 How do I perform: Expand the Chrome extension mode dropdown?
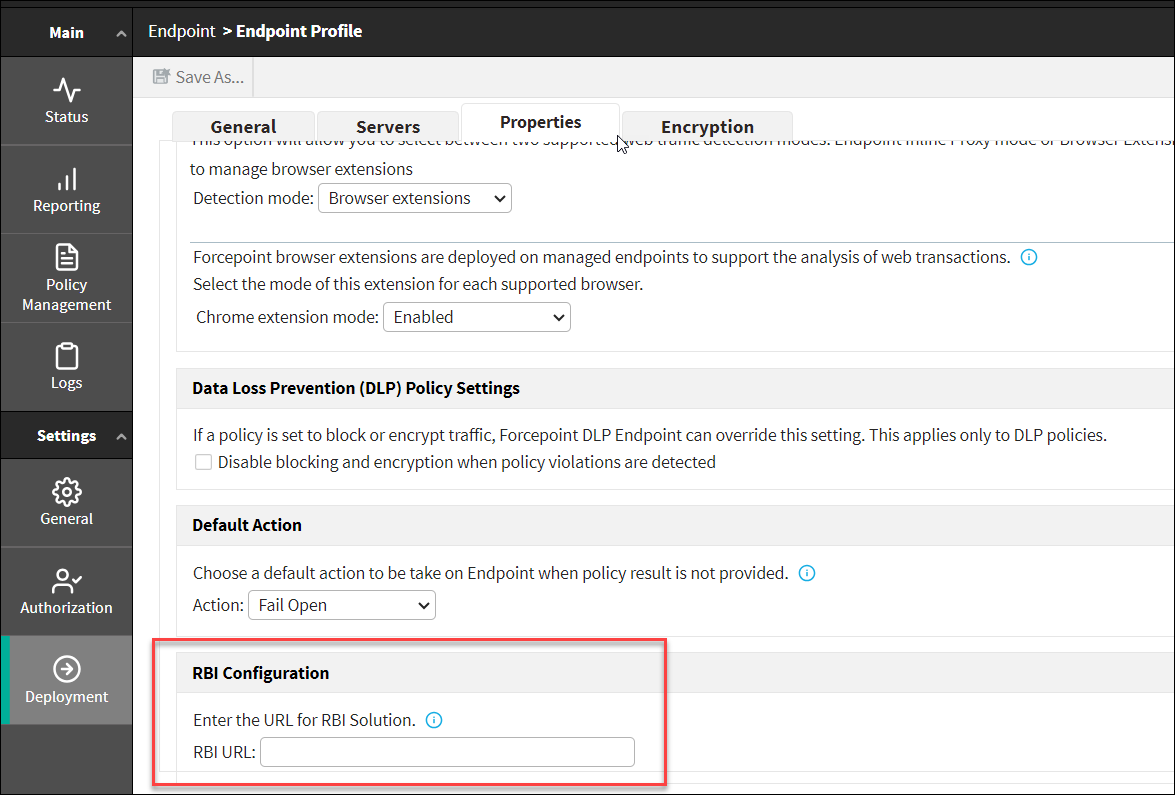click(x=476, y=317)
